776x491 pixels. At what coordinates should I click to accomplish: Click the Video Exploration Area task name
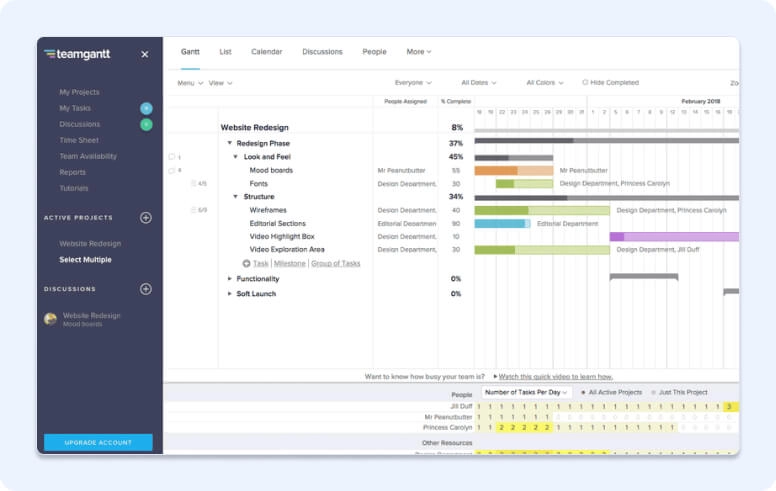[287, 249]
